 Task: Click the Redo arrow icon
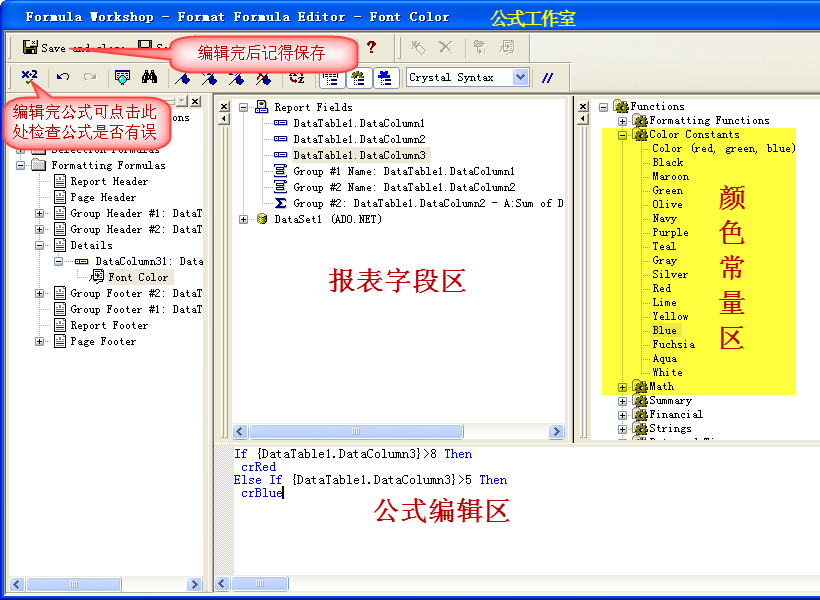pos(90,77)
